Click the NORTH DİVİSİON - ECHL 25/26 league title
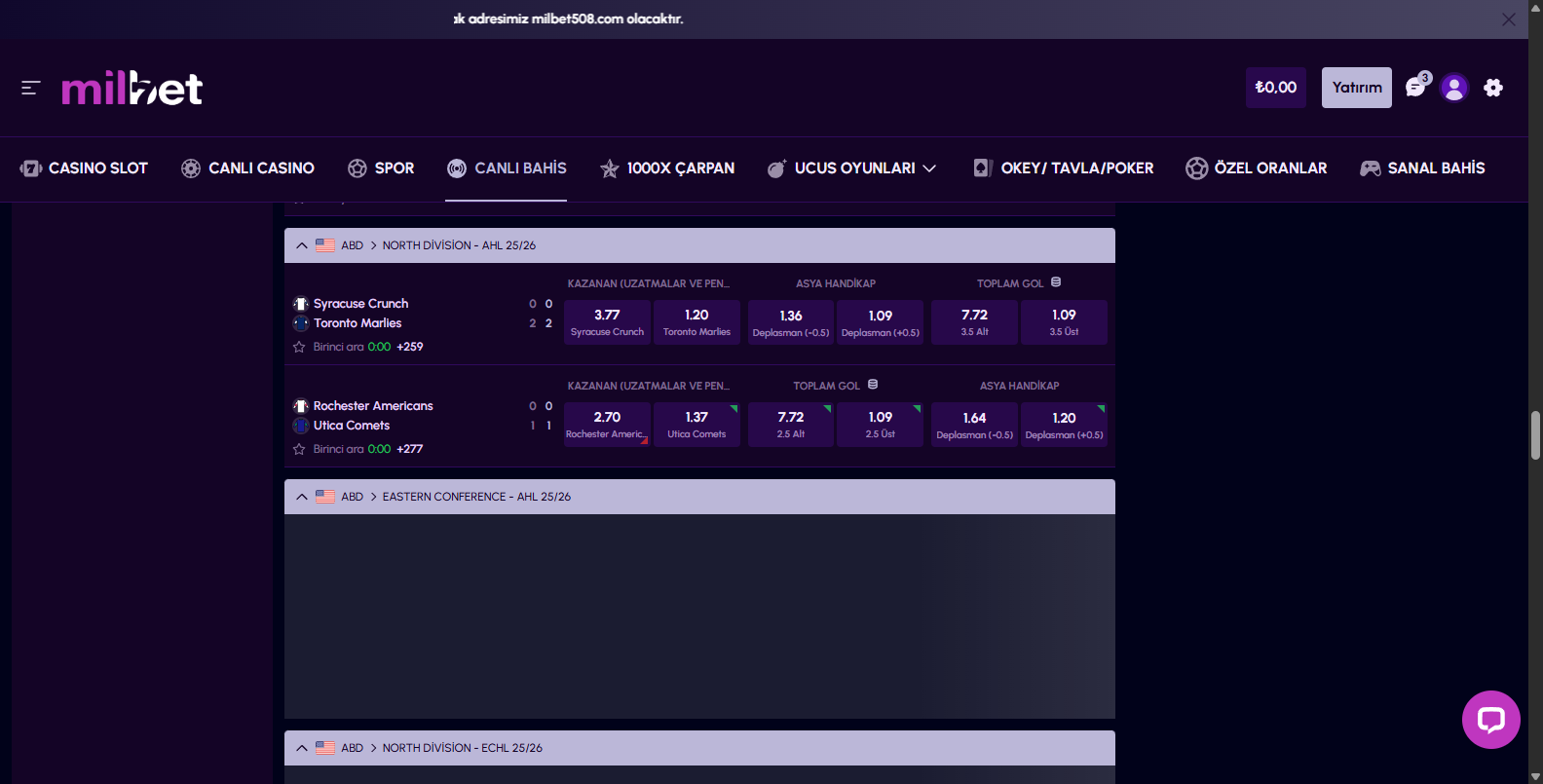Viewport: 1543px width, 784px height. pyautogui.click(x=463, y=748)
